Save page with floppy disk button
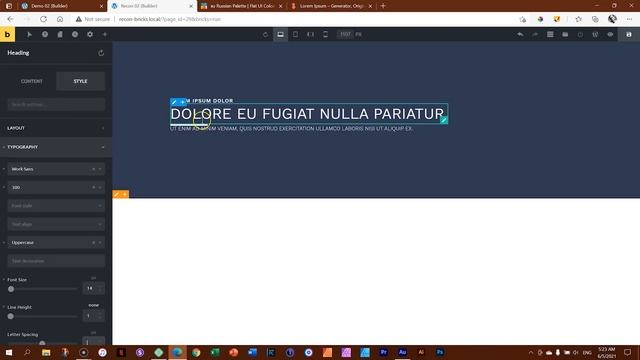The image size is (640, 360). point(629,35)
